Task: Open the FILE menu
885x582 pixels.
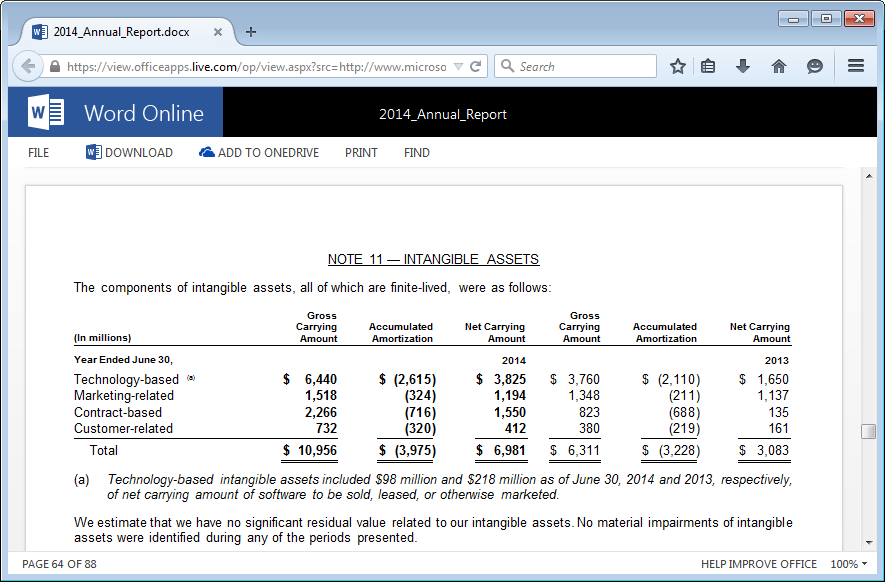Action: 38,153
